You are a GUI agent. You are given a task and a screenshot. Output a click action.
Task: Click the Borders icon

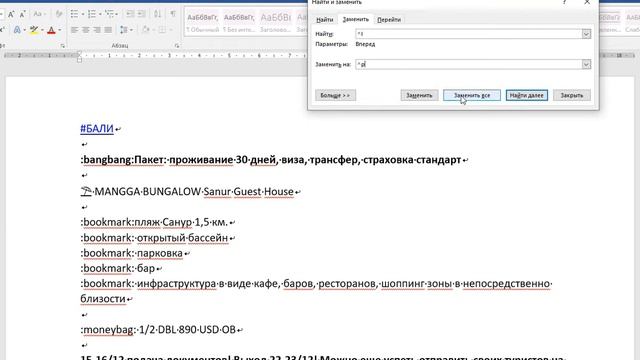tap(162, 30)
